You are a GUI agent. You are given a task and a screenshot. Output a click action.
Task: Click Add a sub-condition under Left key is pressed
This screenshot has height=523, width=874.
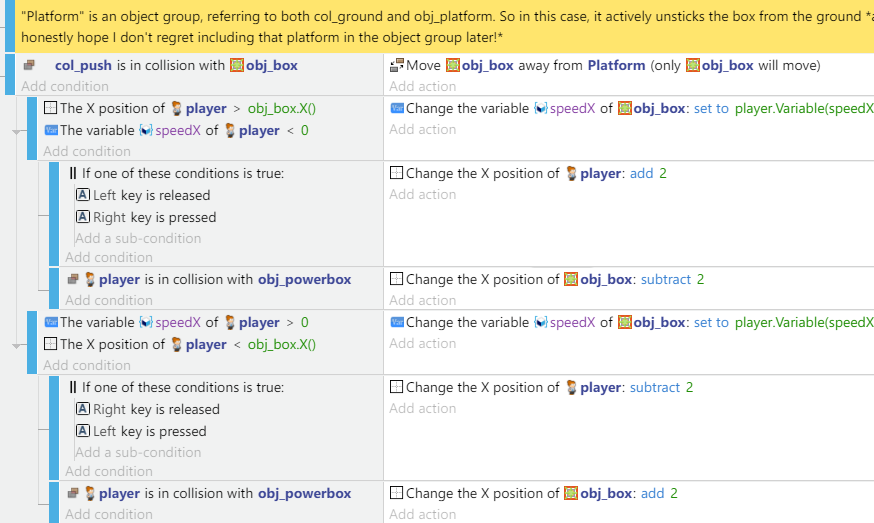coord(138,452)
